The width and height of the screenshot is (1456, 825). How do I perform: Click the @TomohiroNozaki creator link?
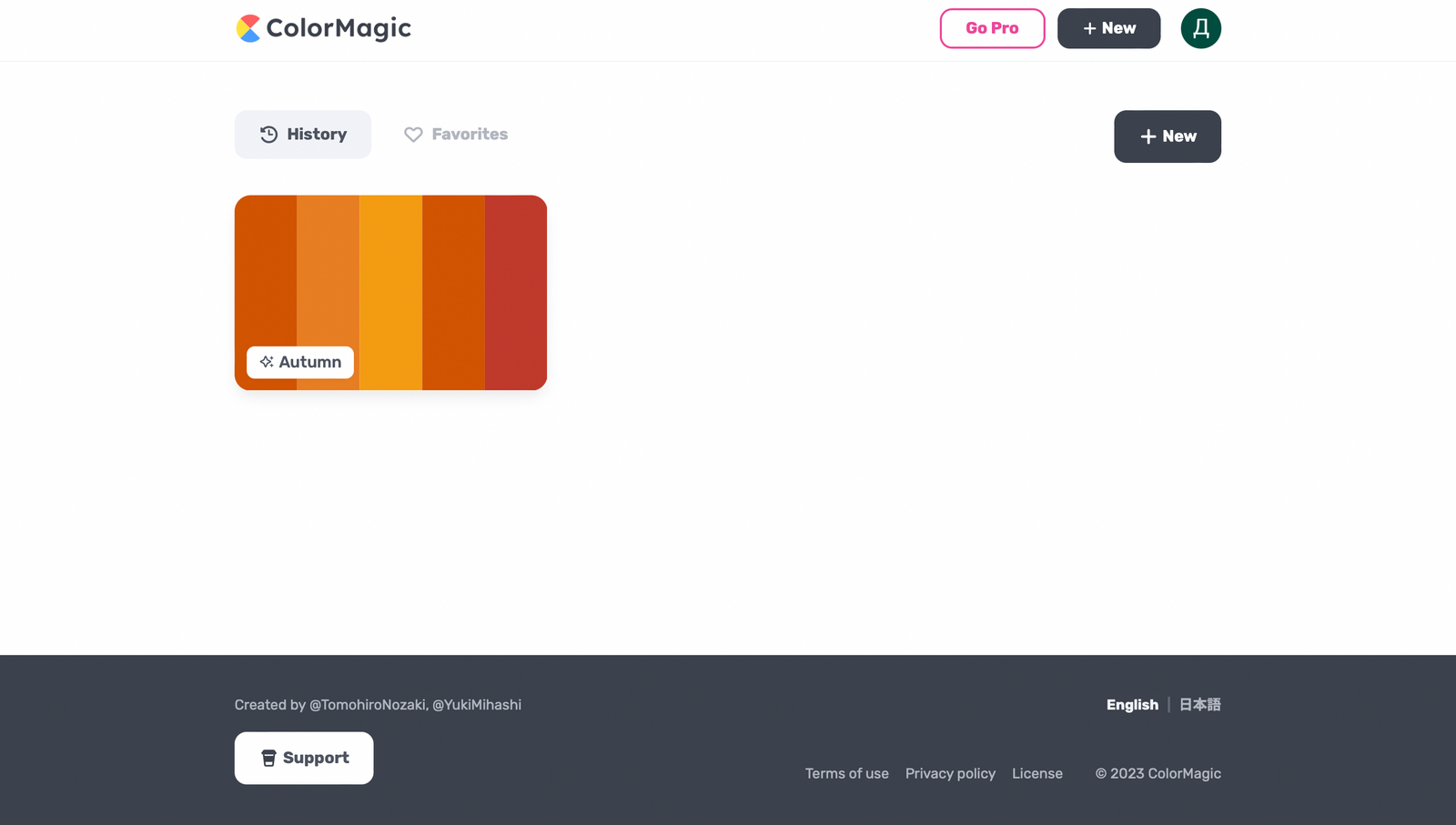(x=367, y=704)
